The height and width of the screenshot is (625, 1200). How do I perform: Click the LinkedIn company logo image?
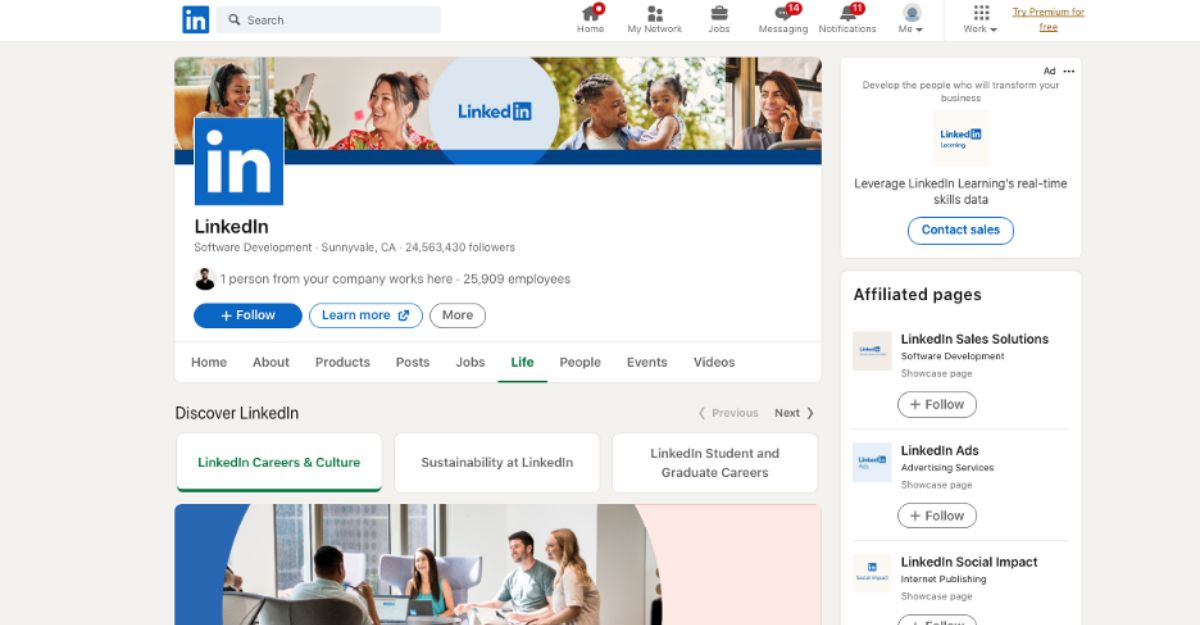(238, 161)
